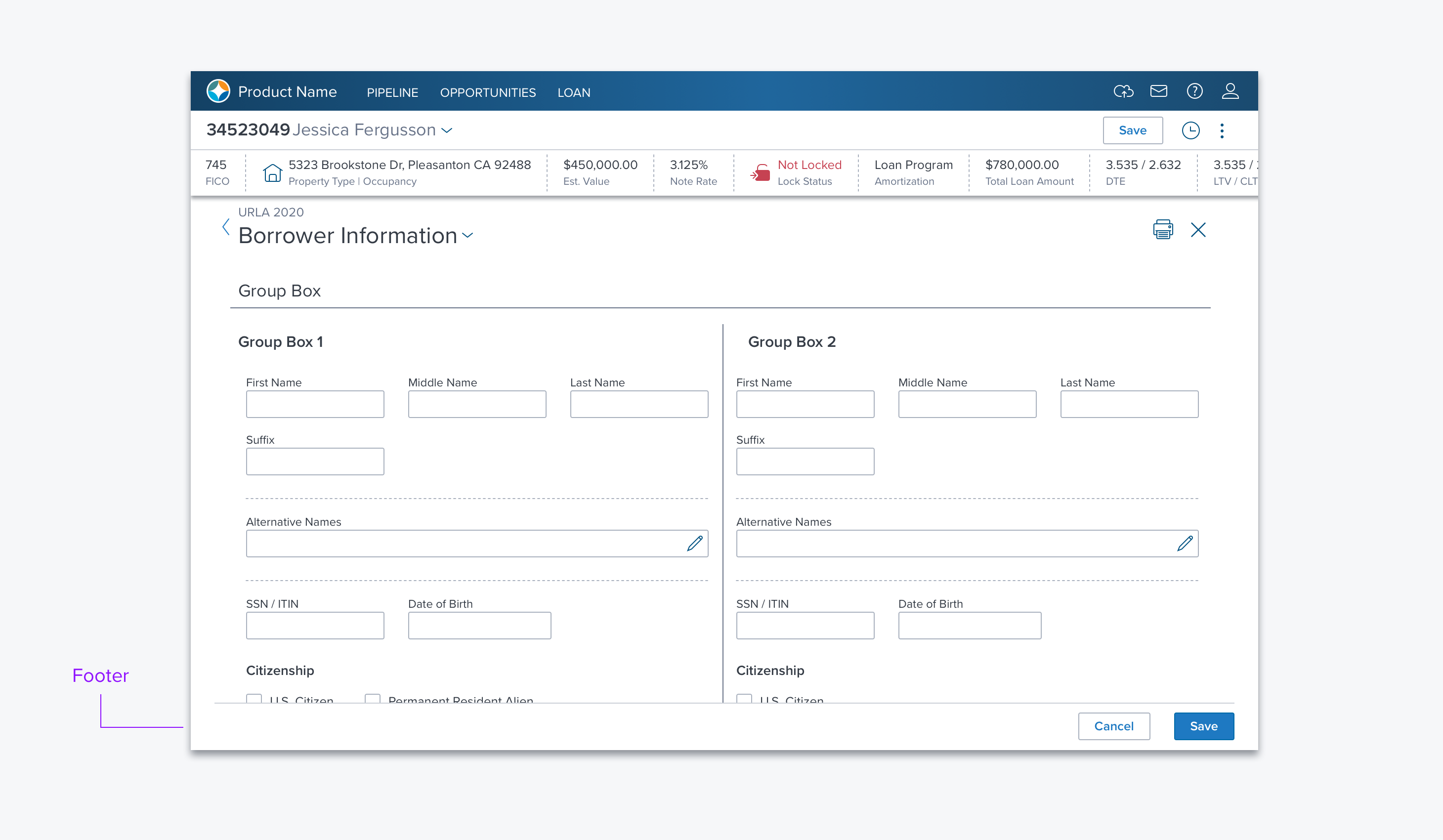Click Date of Birth field in Group Box 1
This screenshot has height=840, width=1443.
tap(479, 625)
